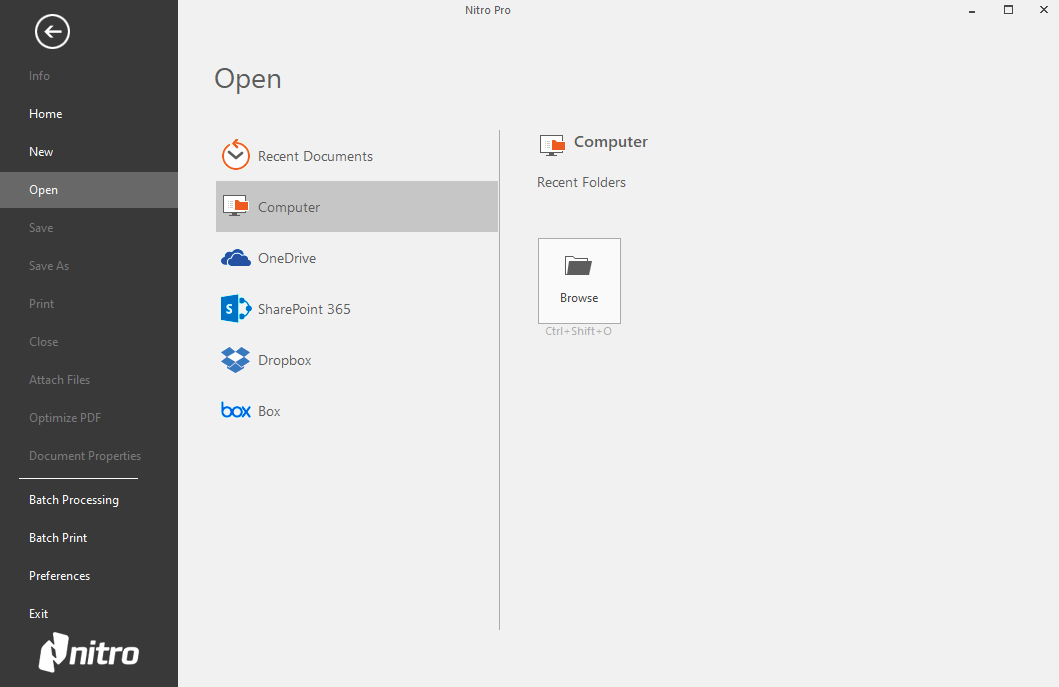
Task: Click the back arrow circle icon
Action: (x=52, y=32)
